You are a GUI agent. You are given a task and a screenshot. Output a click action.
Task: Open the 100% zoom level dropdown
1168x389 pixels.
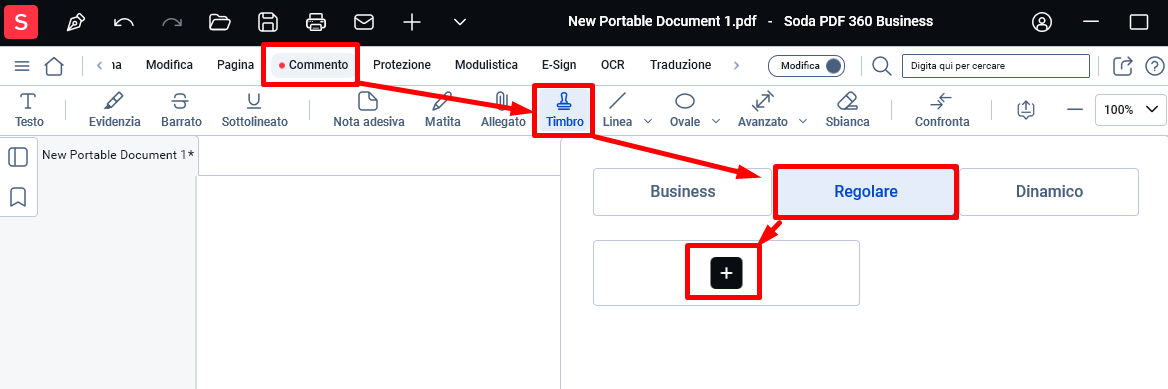[1130, 110]
